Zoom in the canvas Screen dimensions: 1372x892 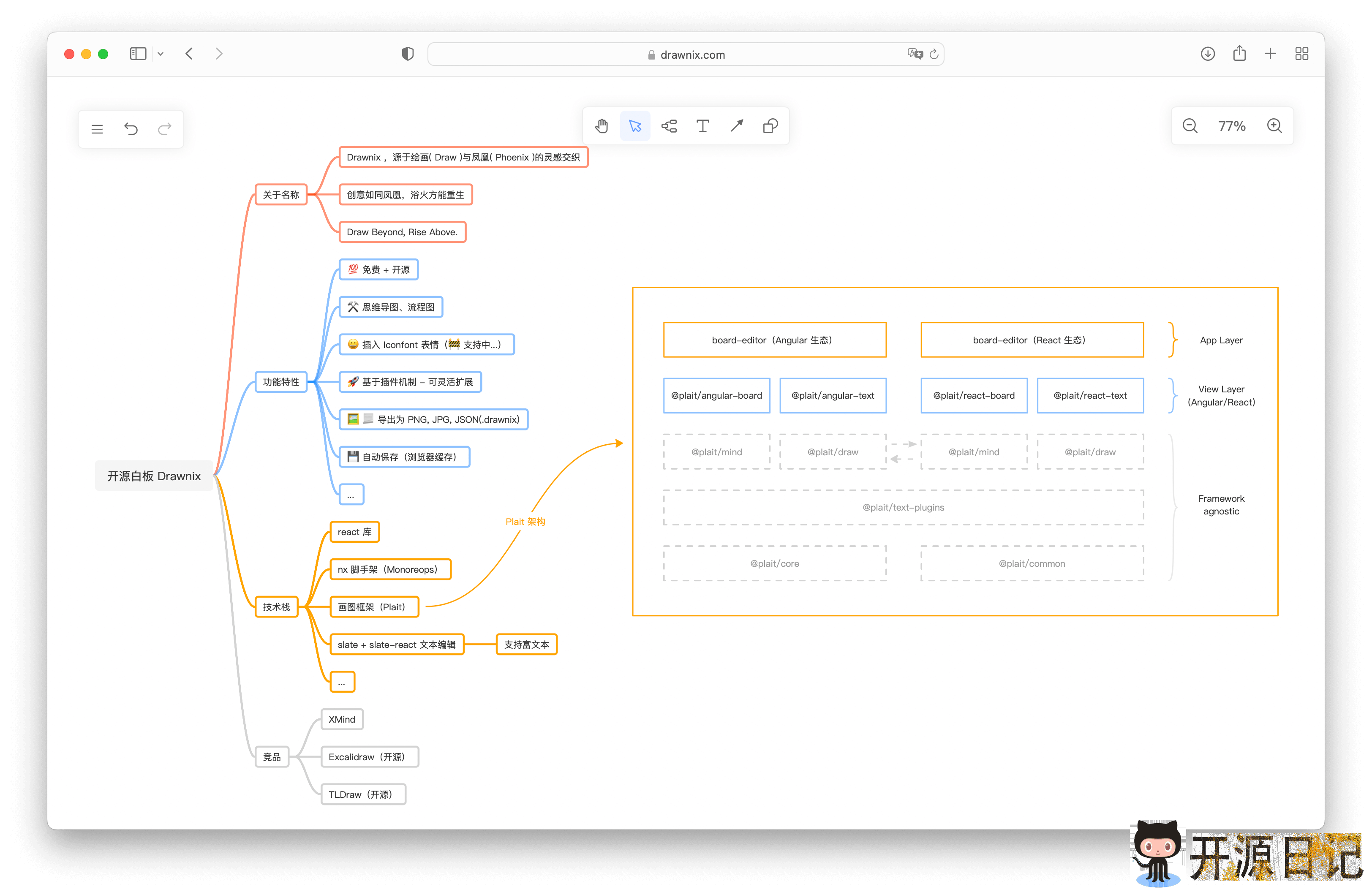click(x=1274, y=125)
